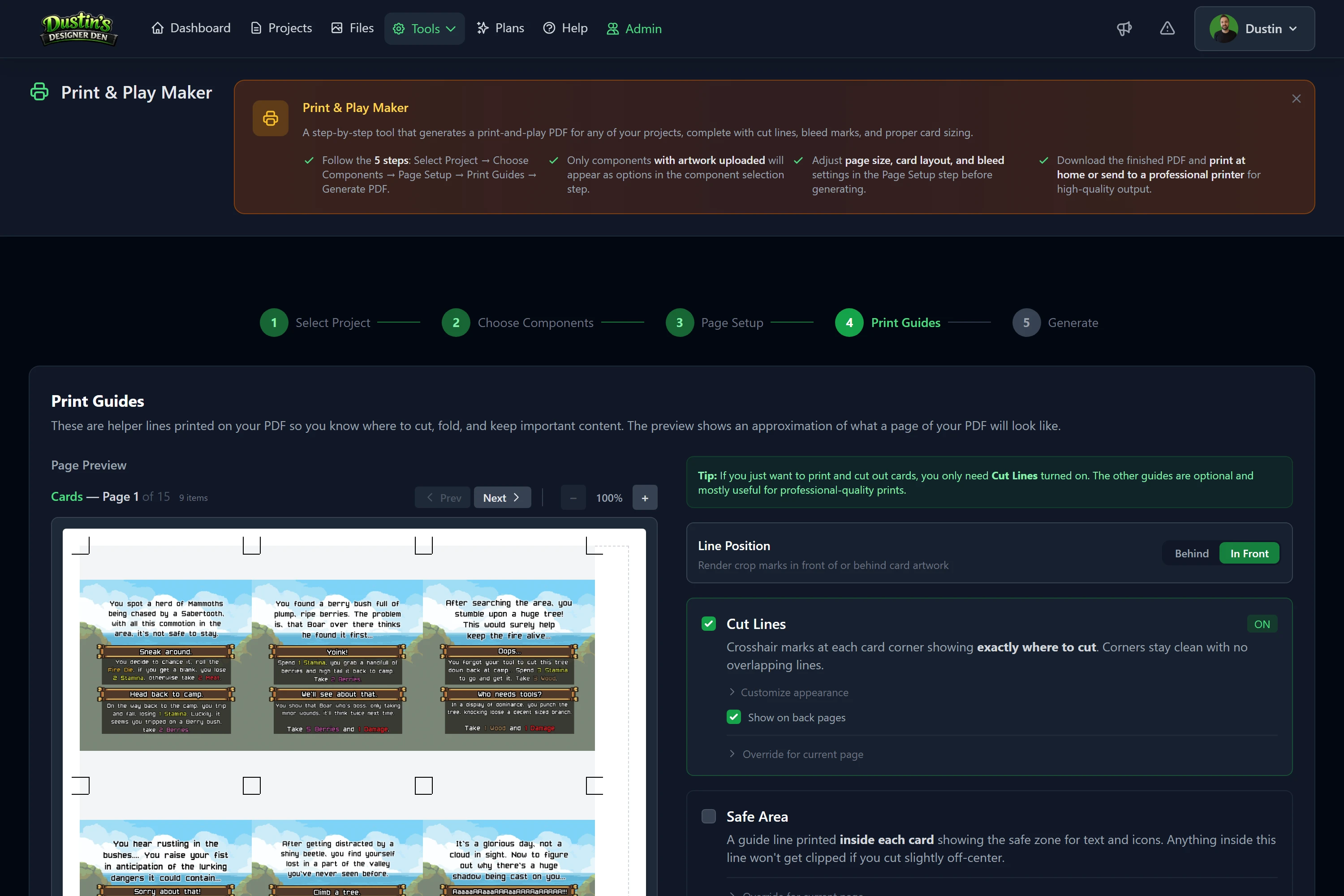Dismiss the Print & Play Maker info banner
This screenshot has height=896, width=1344.
coord(1296,99)
